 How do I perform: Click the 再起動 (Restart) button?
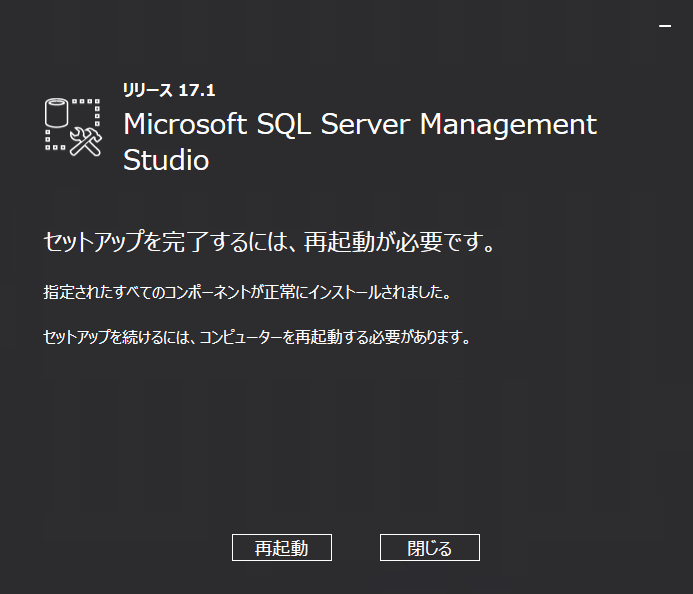pos(282,548)
